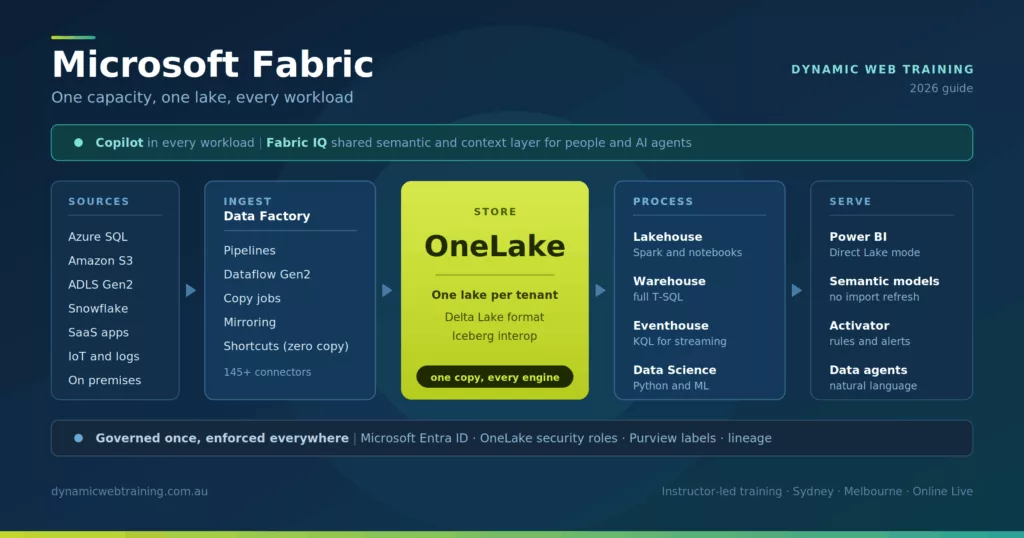Screen dimensions: 1024x538
Task: Click "Data Science" in the Process card
Action: pyautogui.click(x=675, y=370)
